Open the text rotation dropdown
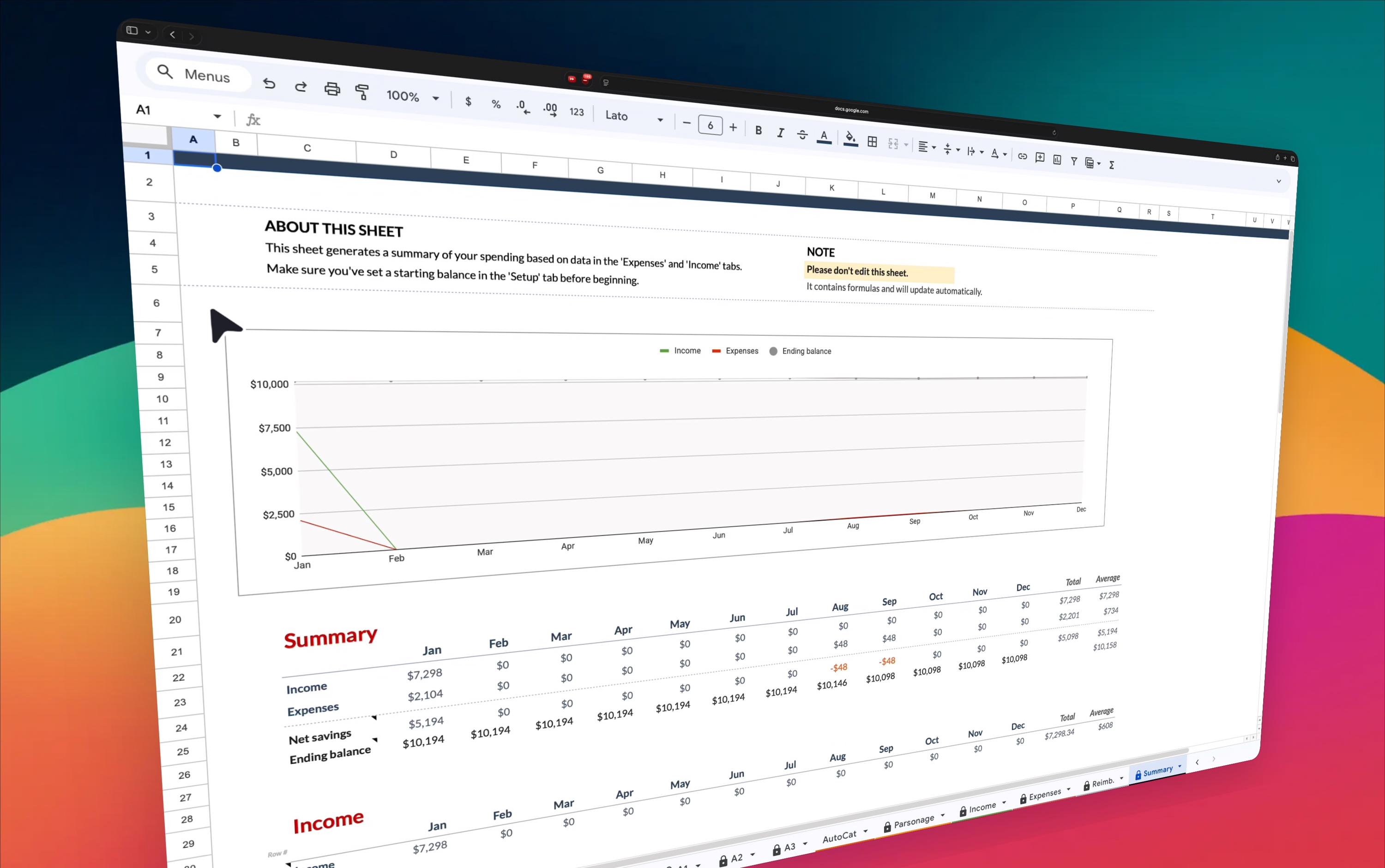Image resolution: width=1385 pixels, height=868 pixels. coord(999,154)
